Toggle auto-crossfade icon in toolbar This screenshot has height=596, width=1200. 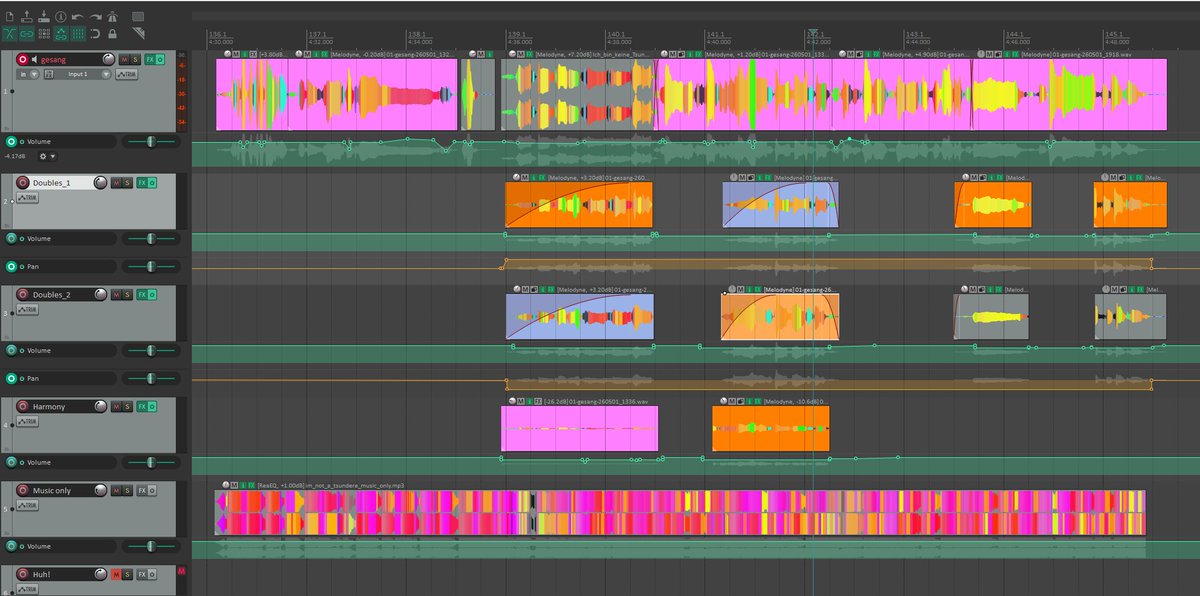[x=10, y=34]
